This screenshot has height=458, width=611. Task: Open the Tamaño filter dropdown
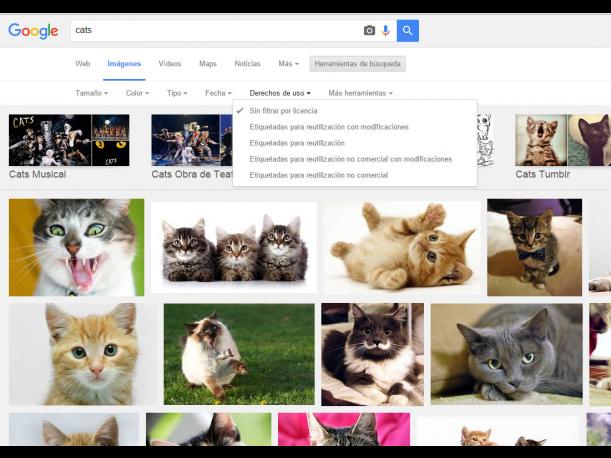pos(92,93)
